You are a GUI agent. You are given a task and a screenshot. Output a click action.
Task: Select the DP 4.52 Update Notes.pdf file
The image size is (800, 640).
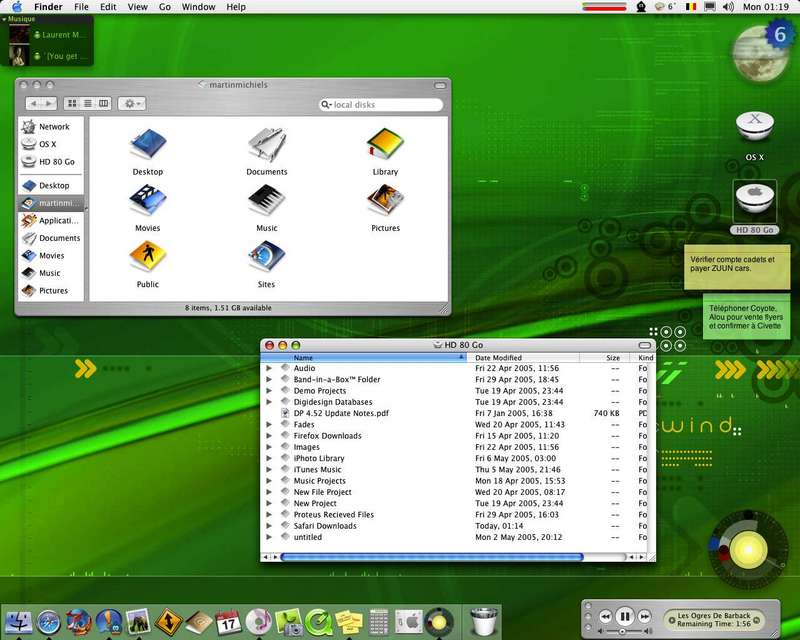(x=341, y=413)
